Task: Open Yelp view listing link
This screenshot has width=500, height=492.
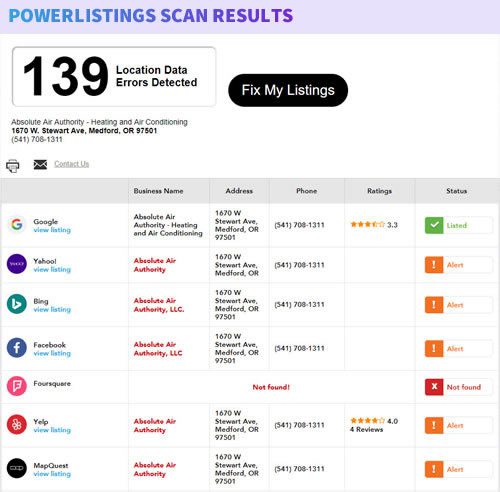Action: coord(52,430)
